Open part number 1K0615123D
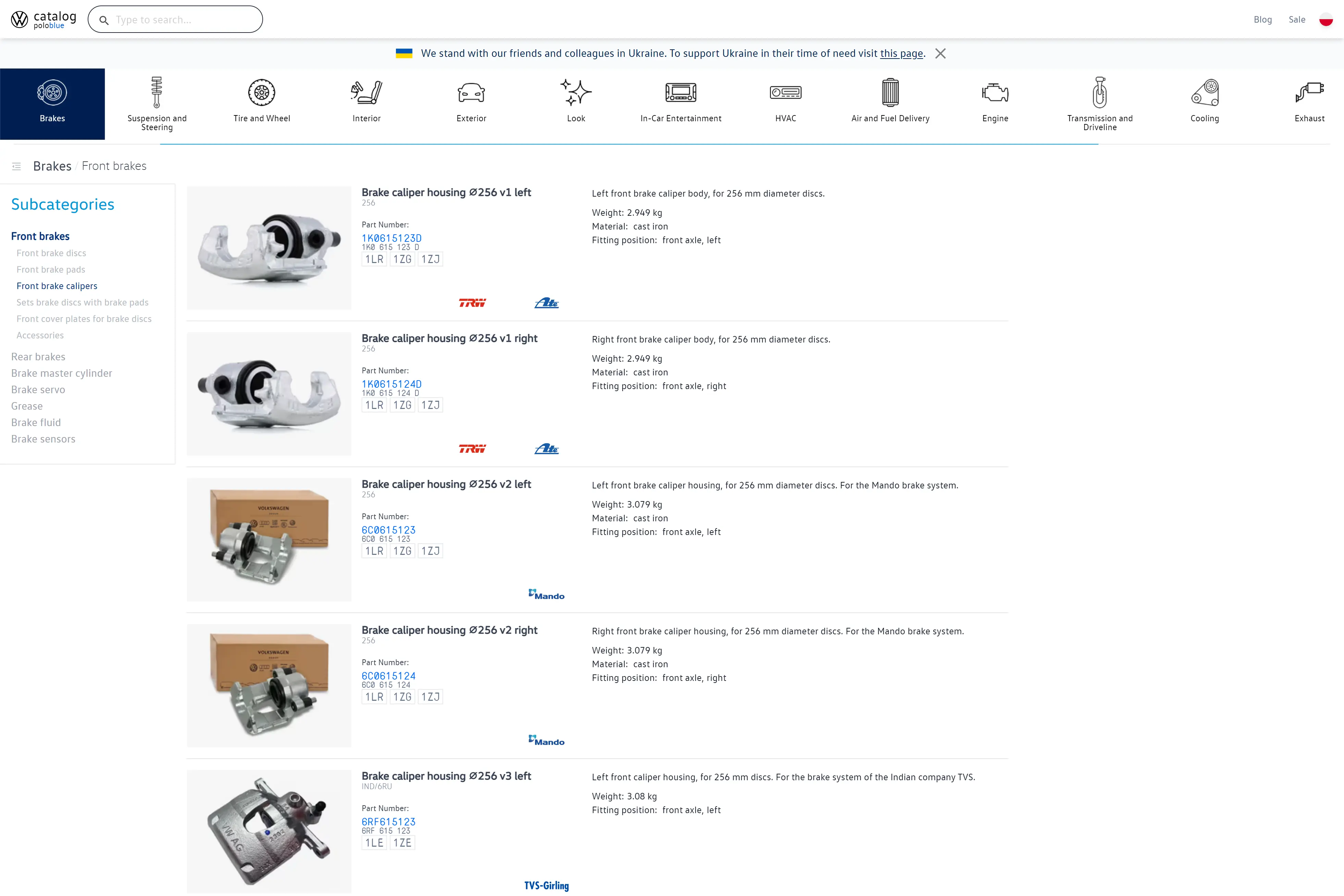Screen dimensions: 1344x896 [391, 238]
